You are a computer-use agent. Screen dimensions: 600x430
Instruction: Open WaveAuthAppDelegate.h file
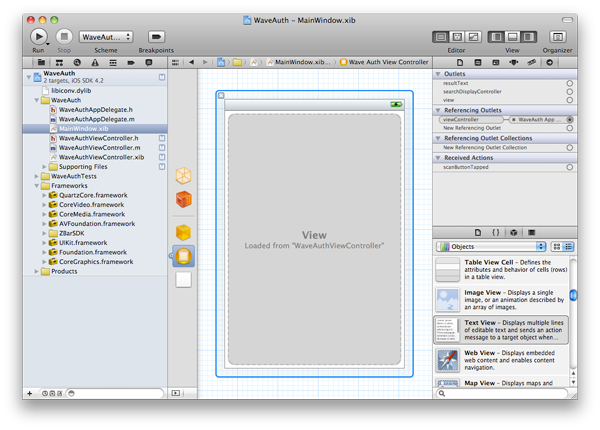tap(96, 110)
